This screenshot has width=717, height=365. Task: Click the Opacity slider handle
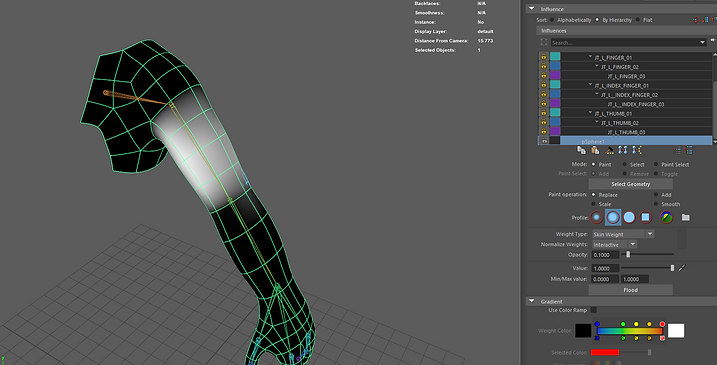628,254
